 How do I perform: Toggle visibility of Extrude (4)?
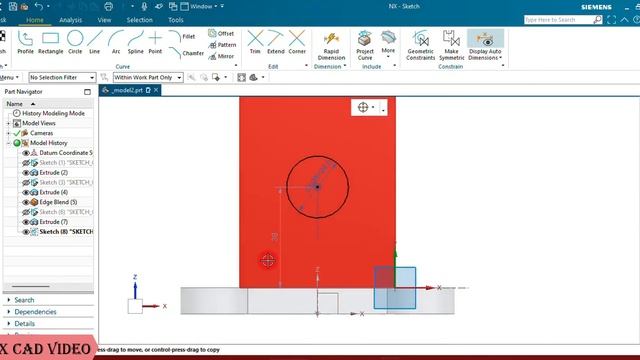26,192
